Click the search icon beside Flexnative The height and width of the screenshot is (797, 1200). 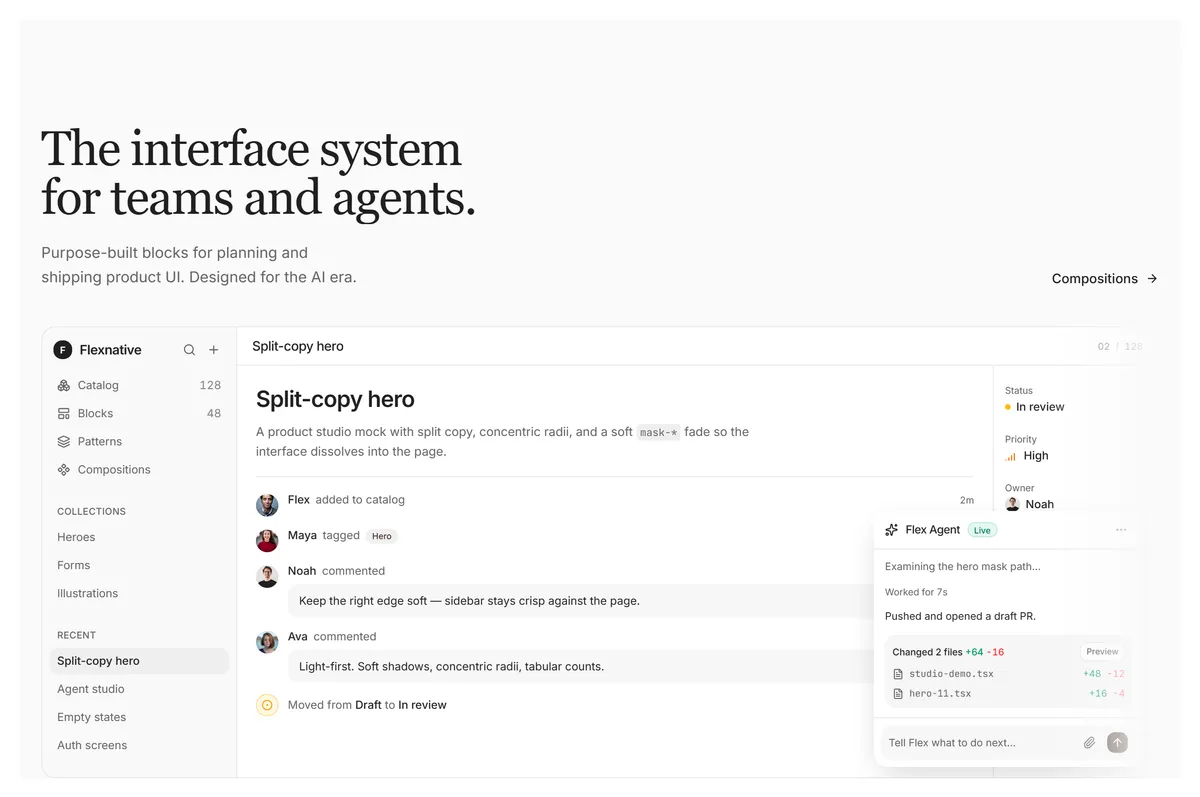tap(189, 350)
